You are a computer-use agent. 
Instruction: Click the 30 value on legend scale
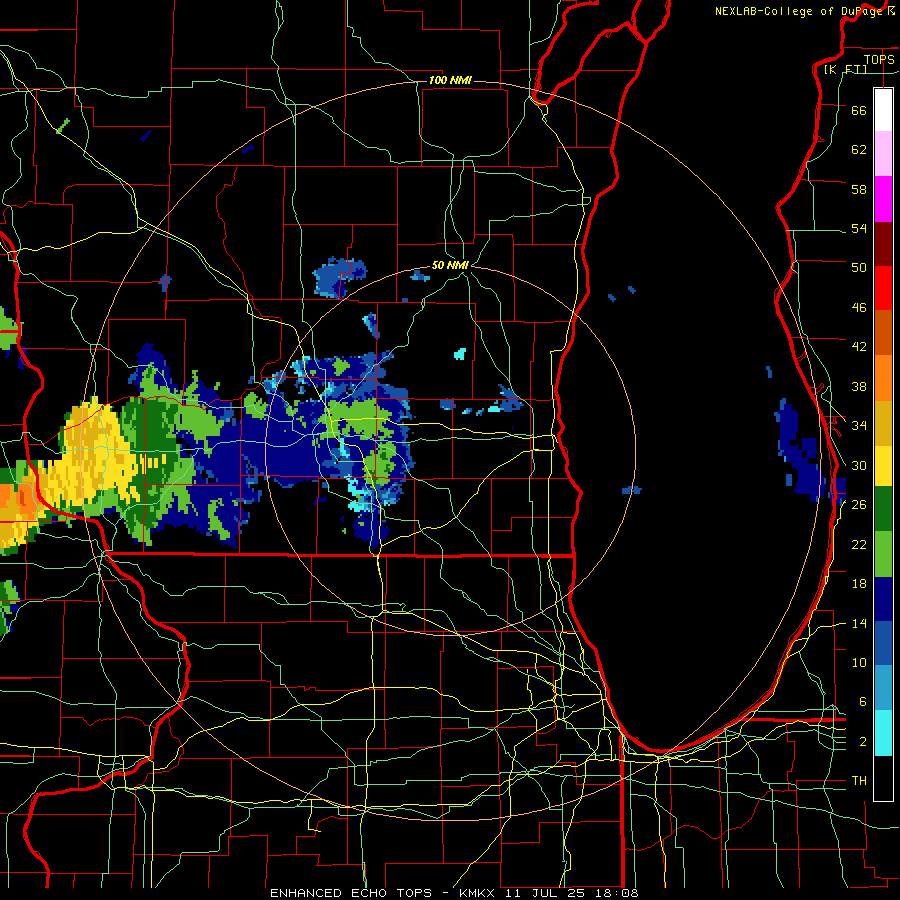pyautogui.click(x=859, y=465)
